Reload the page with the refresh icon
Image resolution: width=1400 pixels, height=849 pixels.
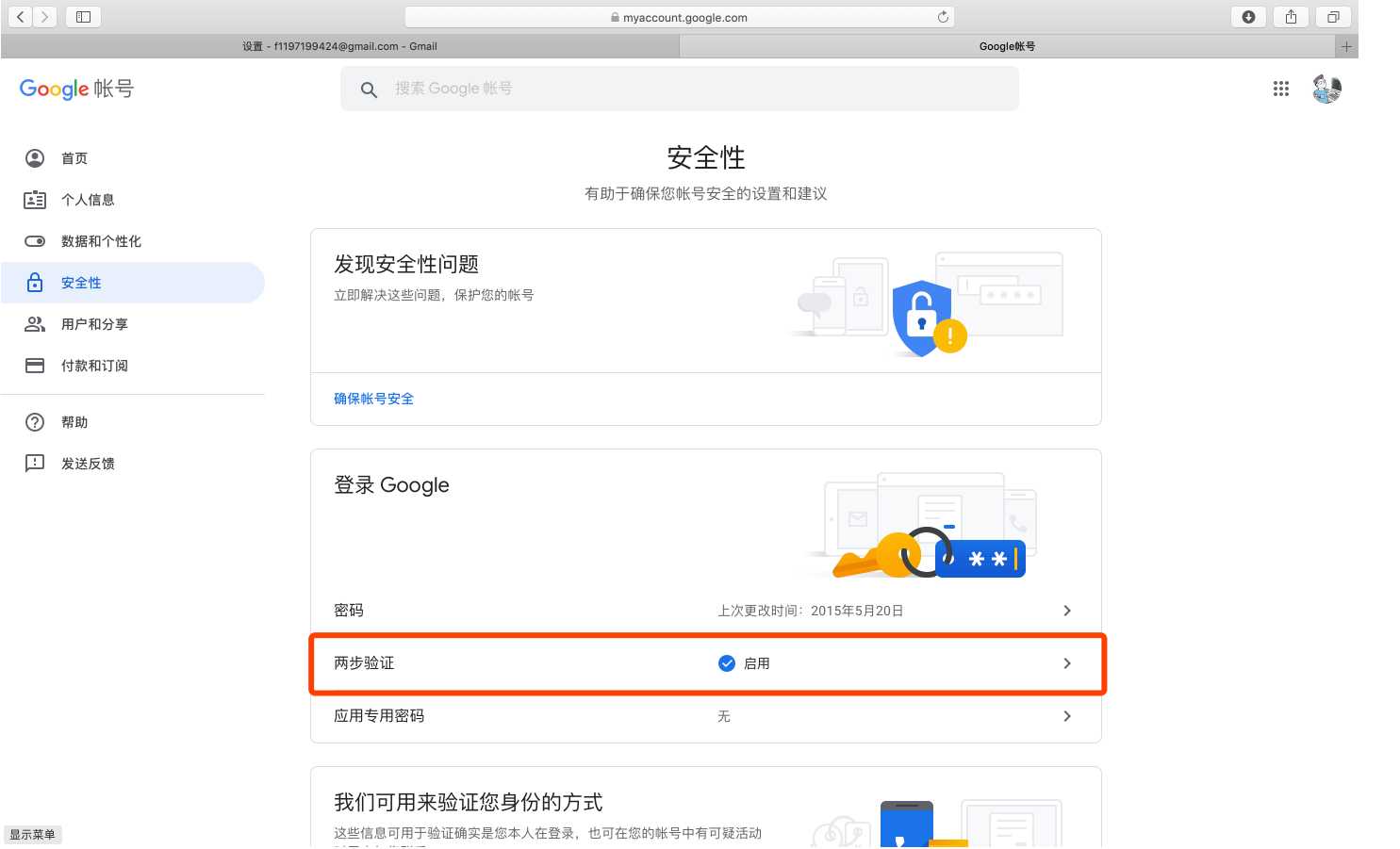click(943, 17)
